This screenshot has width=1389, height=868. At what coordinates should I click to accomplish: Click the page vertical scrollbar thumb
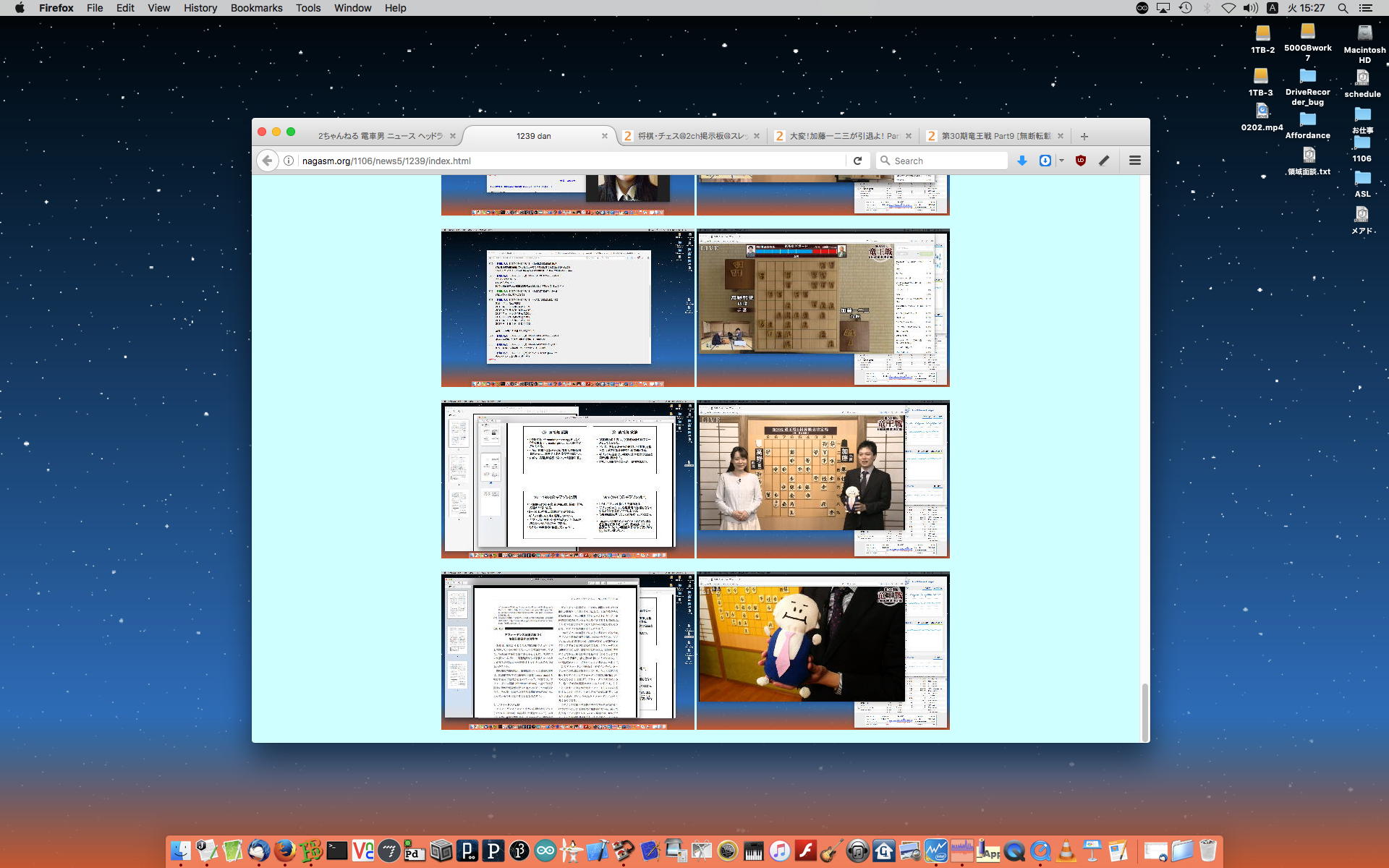[1144, 712]
